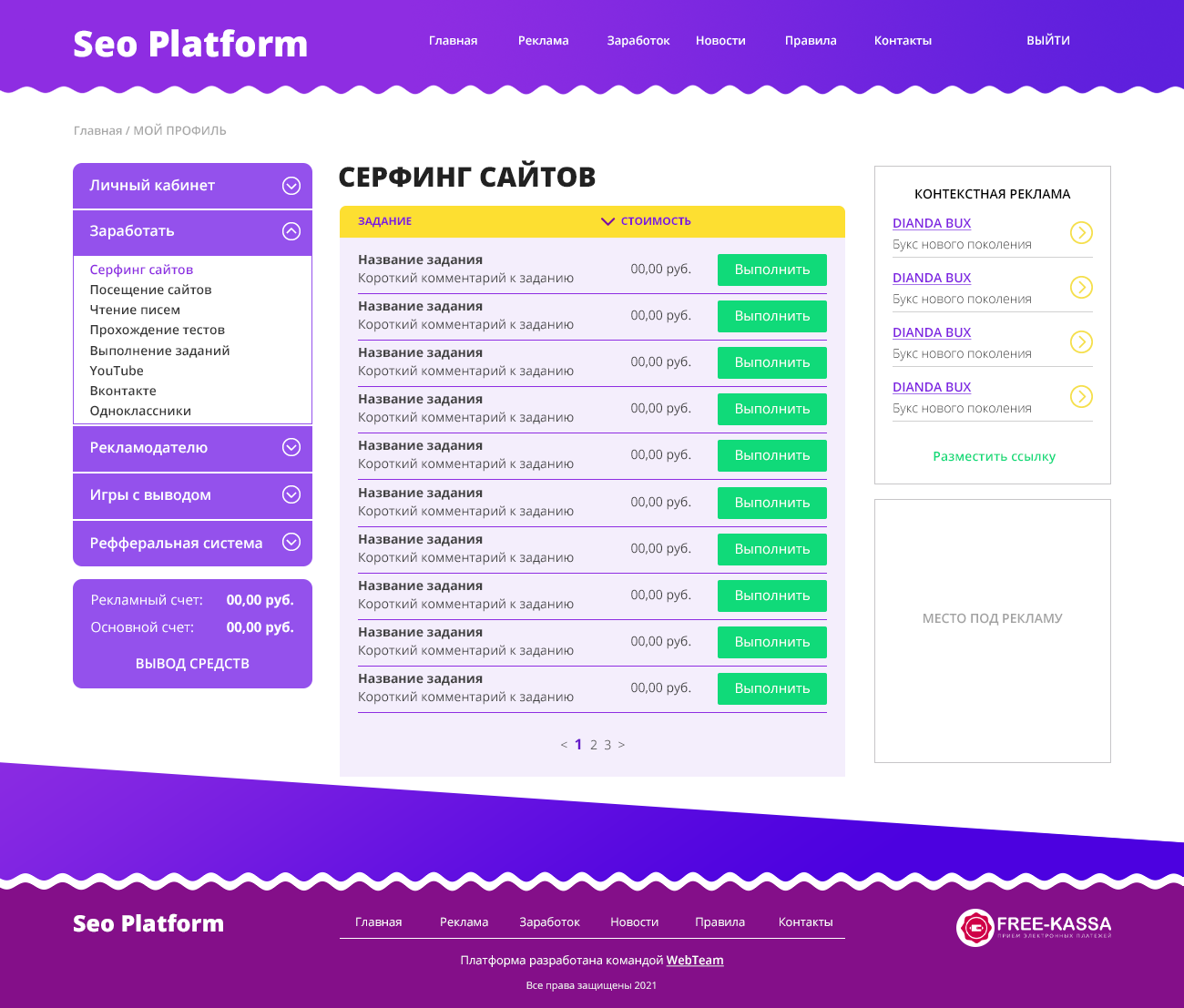The image size is (1184, 1008).
Task: Open Заработок in the top navigation
Action: (x=638, y=40)
